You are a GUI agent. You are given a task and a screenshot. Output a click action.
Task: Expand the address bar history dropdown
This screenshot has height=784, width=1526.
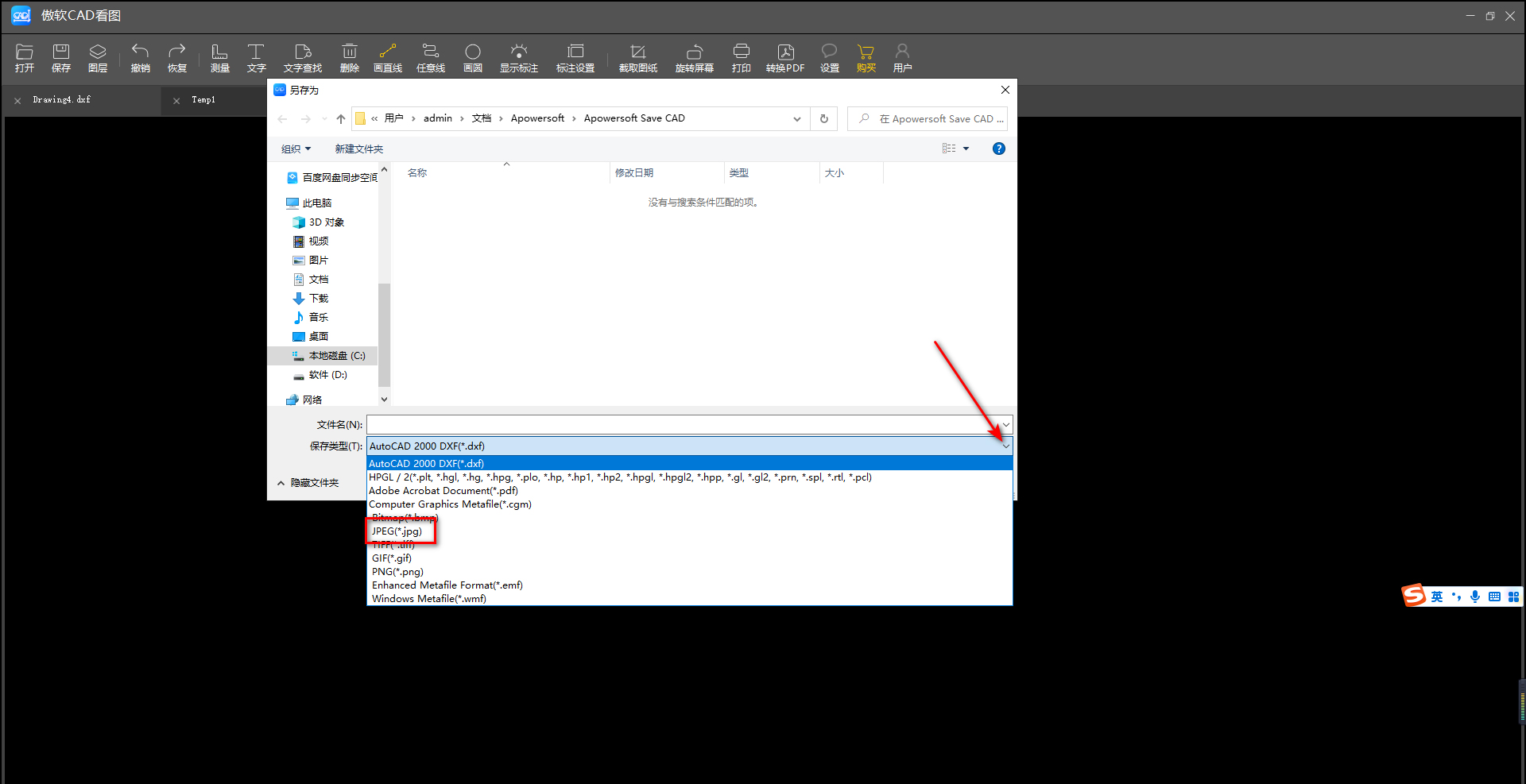(x=797, y=119)
